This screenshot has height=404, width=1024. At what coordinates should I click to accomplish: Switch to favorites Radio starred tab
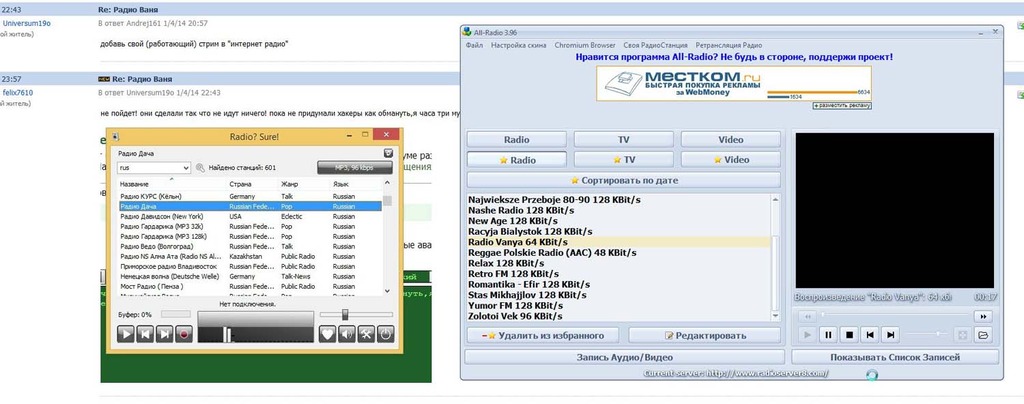pos(517,160)
